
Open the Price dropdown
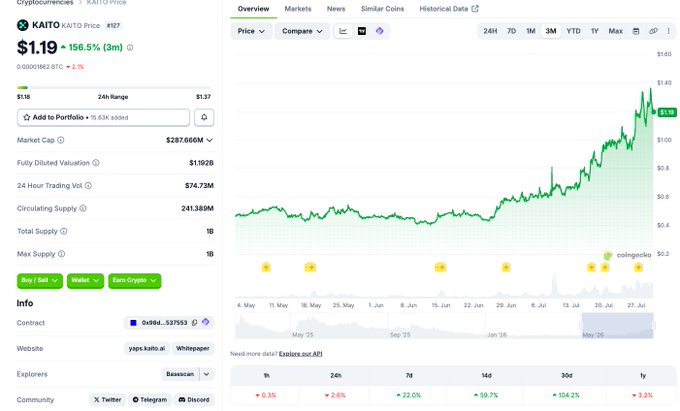tap(251, 31)
